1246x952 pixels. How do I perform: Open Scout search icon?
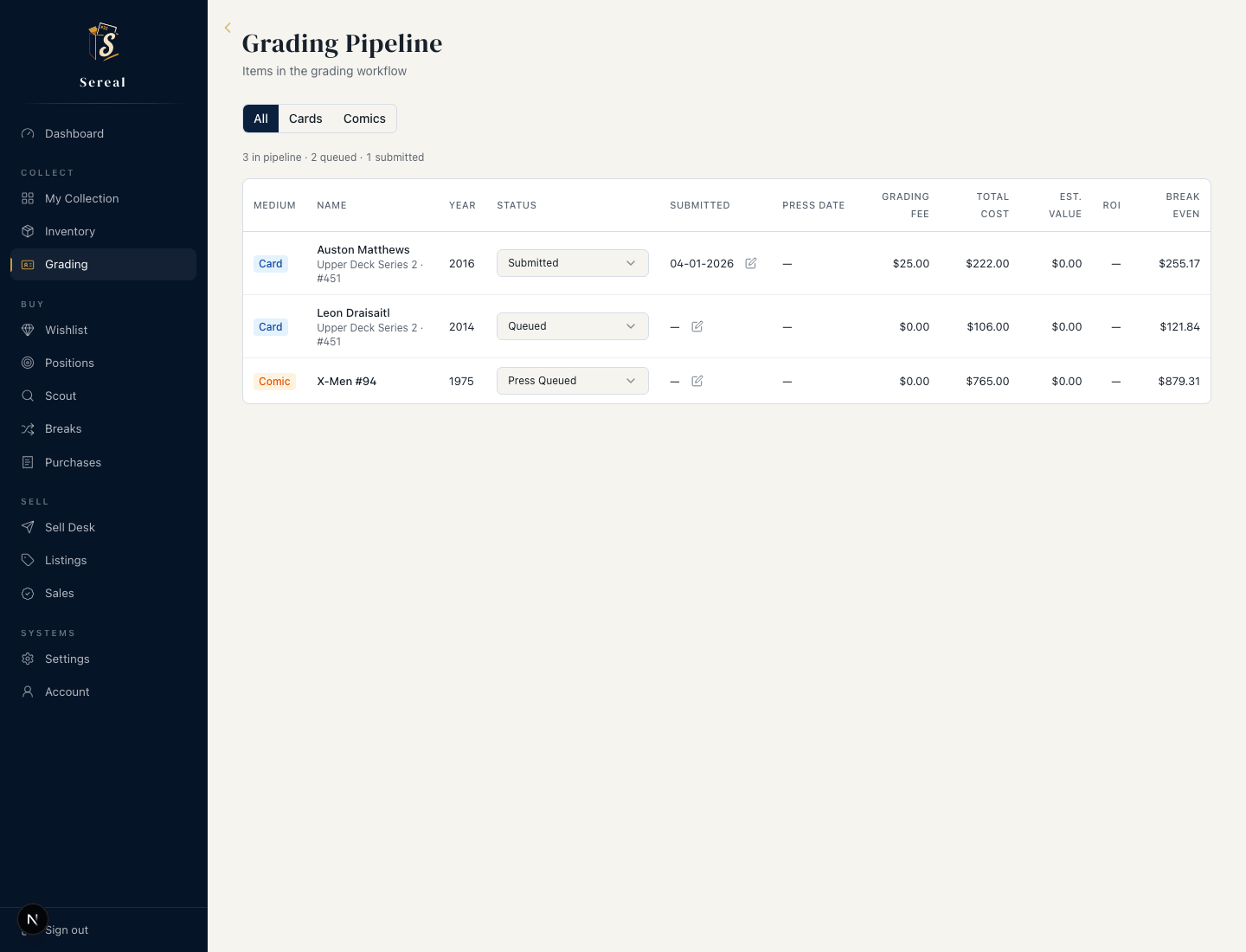pos(28,396)
